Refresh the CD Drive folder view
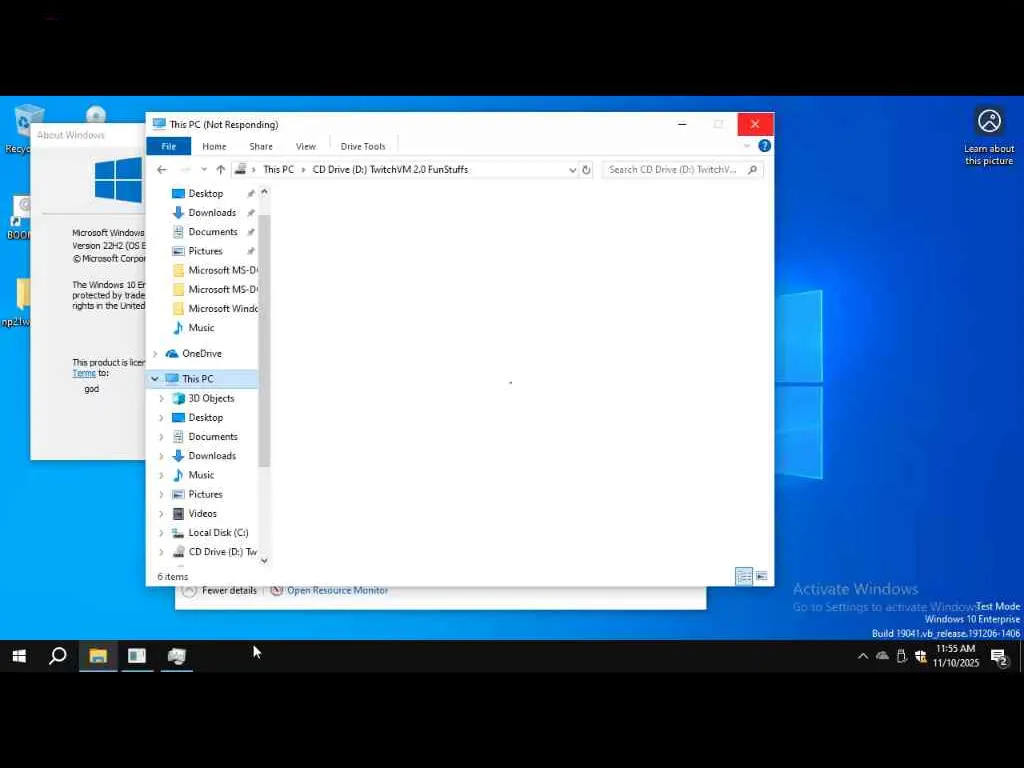The image size is (1024, 768). click(586, 170)
